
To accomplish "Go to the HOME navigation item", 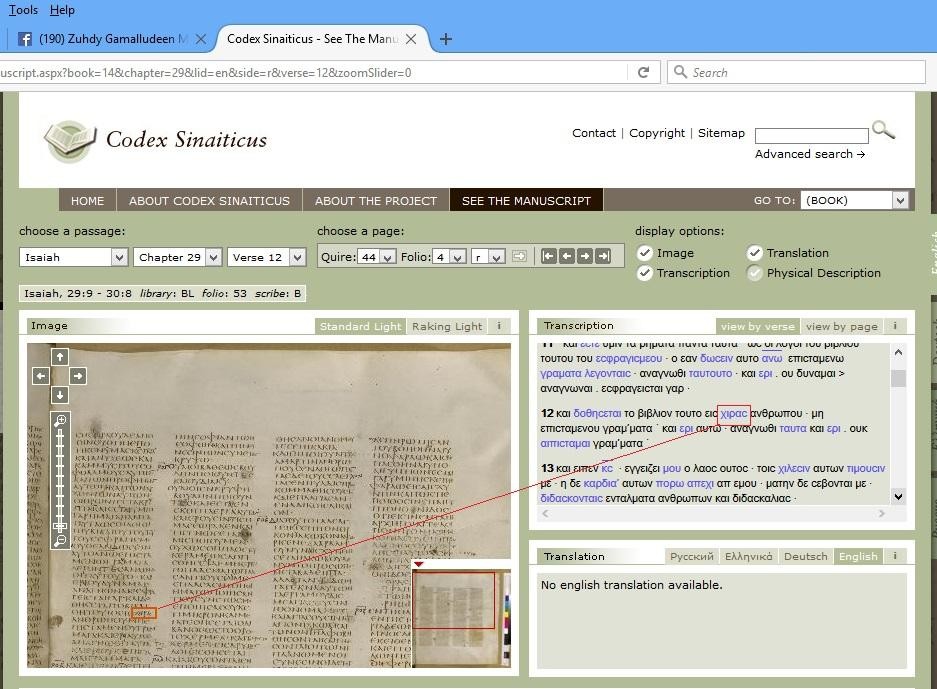I will click(87, 201).
